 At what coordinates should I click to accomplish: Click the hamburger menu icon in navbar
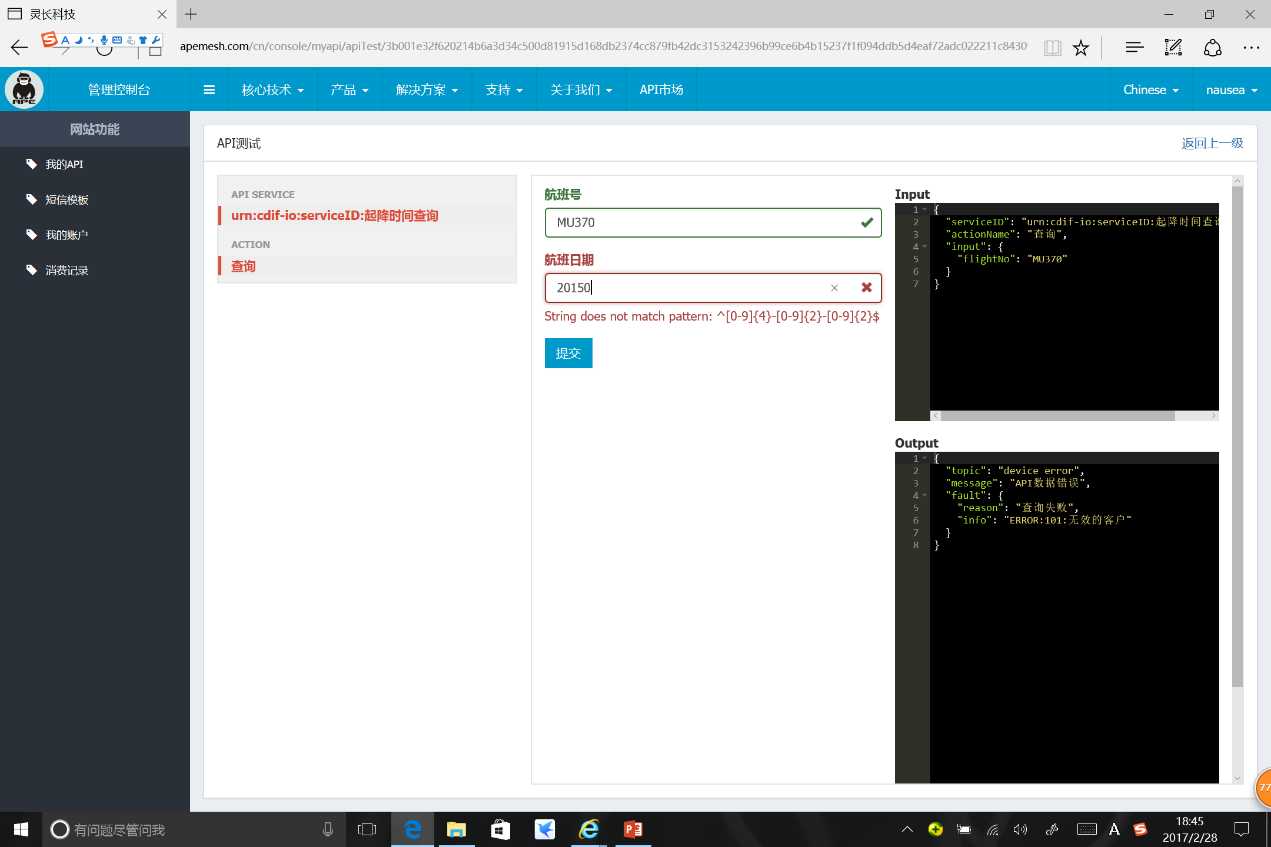tap(209, 90)
